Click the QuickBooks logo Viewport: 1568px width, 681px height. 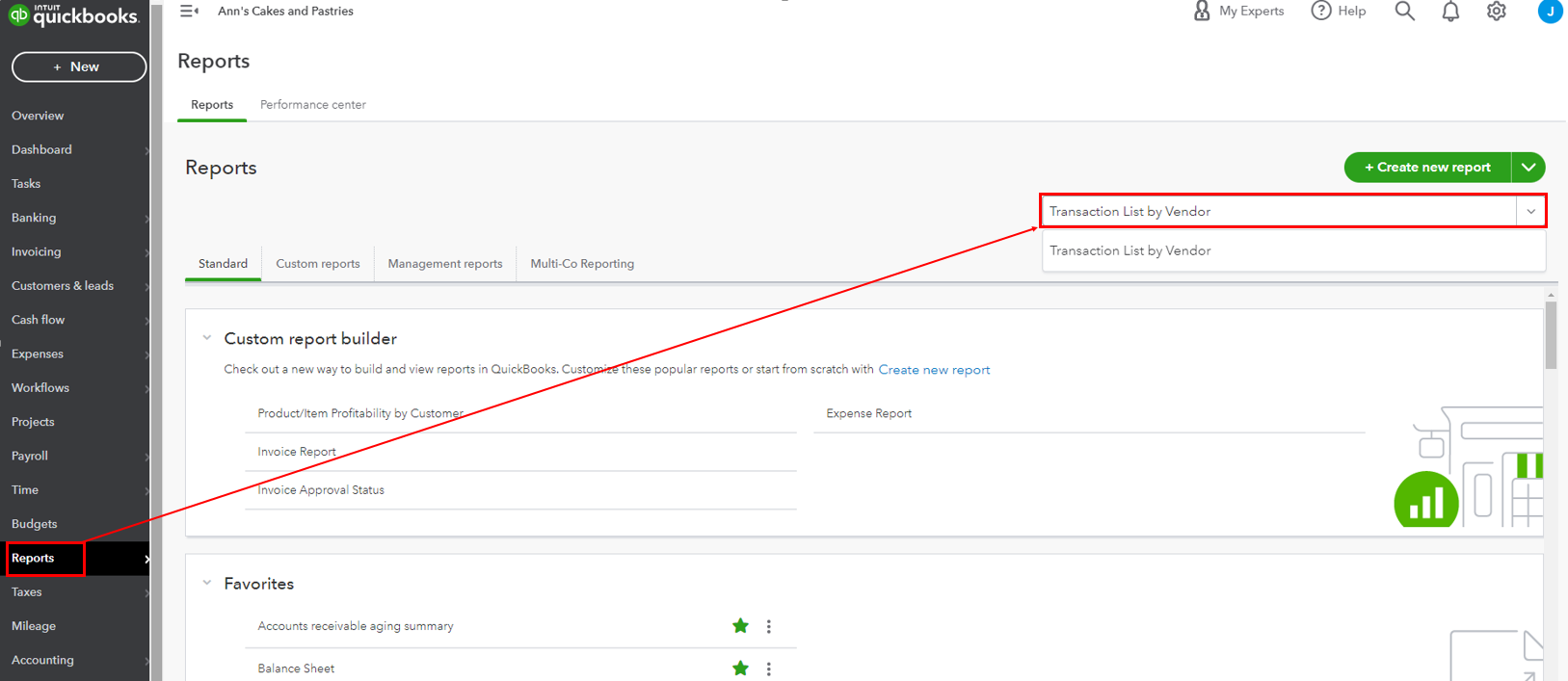pos(74,14)
